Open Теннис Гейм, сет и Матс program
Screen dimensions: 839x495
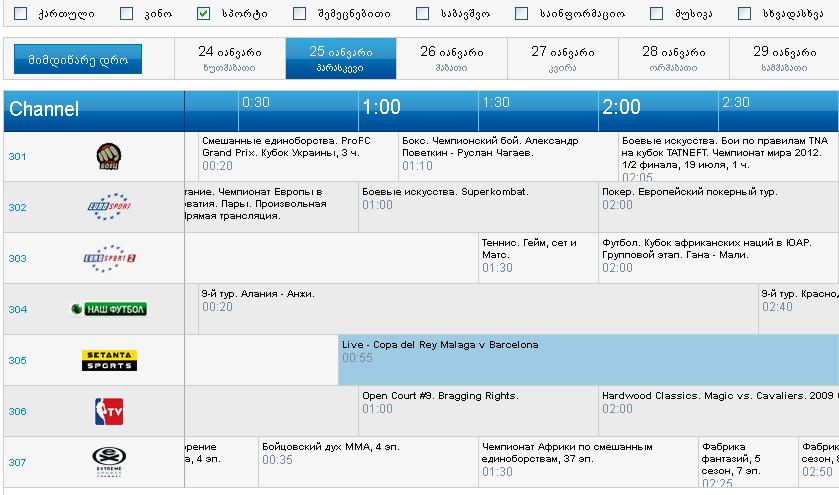point(538,258)
